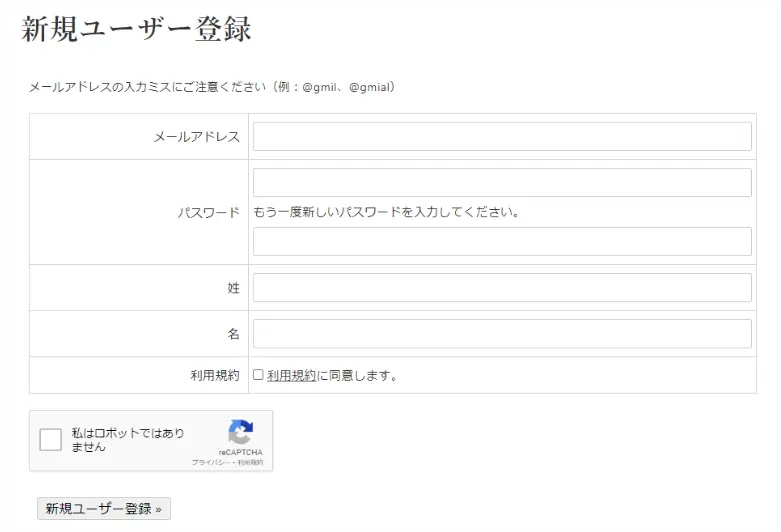This screenshot has height=532, width=781.
Task: Click the もう一度新しいパスワード instruction text
Action: point(386,212)
